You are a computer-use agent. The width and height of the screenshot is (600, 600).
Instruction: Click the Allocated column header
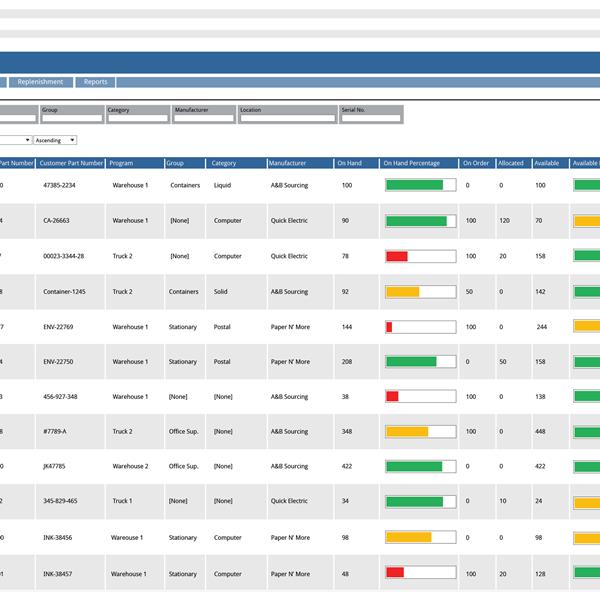(x=512, y=163)
